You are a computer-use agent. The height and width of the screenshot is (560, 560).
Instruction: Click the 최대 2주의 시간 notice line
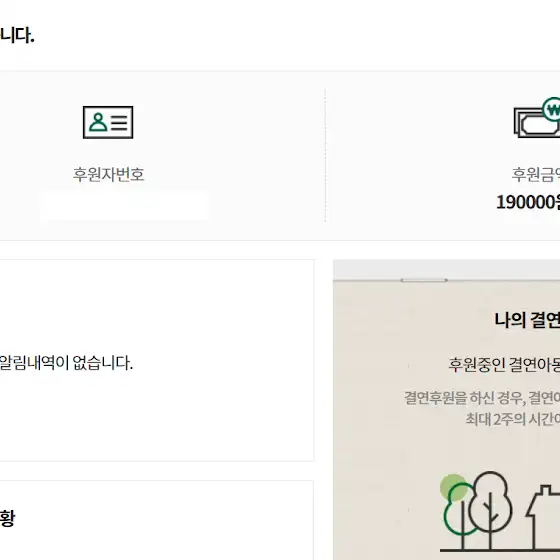coord(512,419)
